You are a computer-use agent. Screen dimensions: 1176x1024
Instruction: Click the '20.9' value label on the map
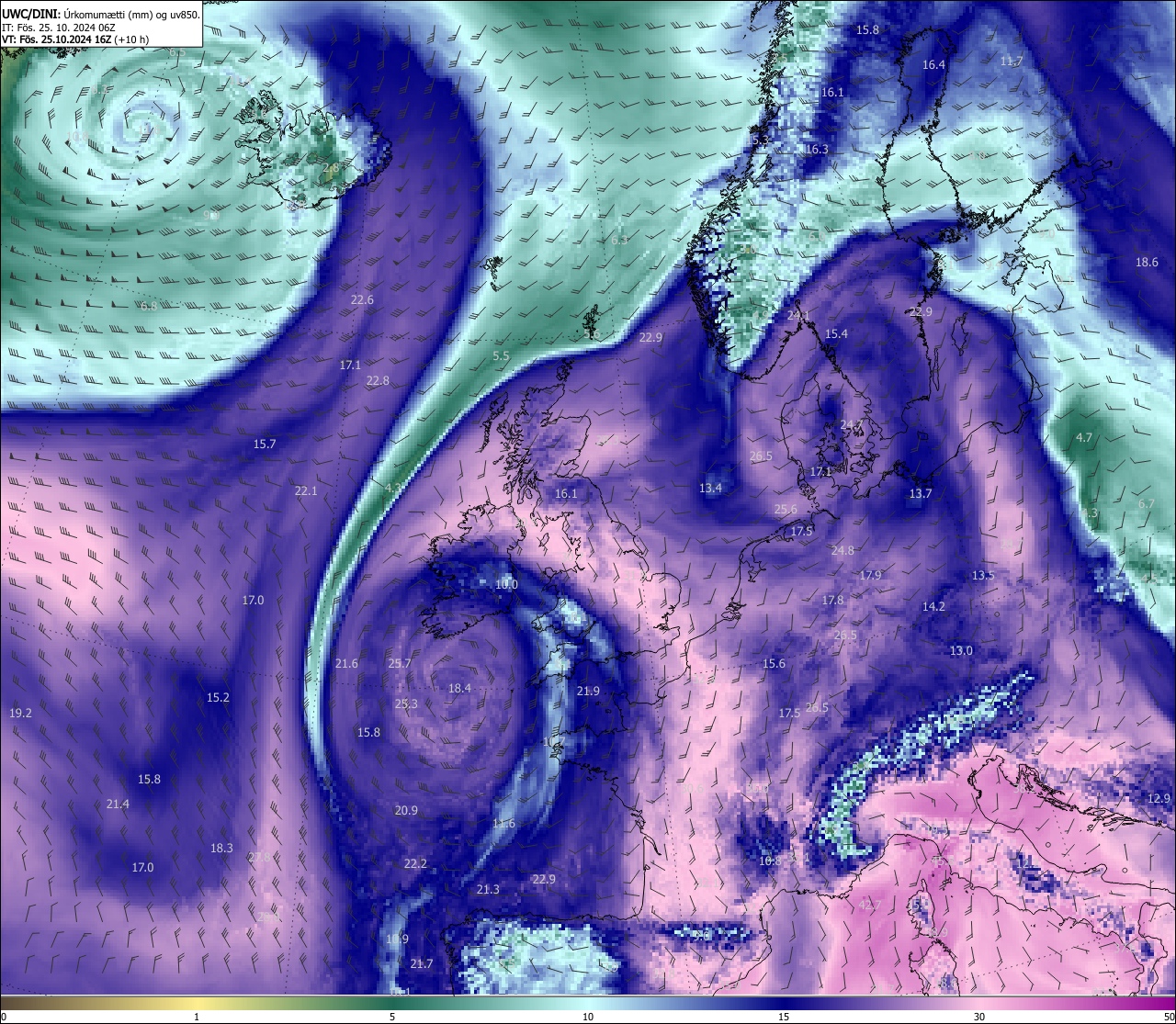[406, 810]
